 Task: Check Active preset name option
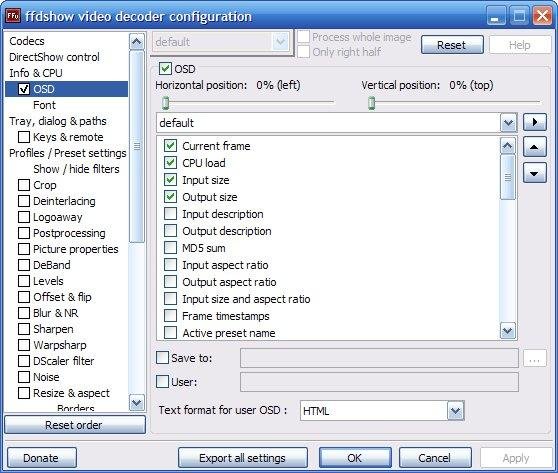[x=170, y=333]
